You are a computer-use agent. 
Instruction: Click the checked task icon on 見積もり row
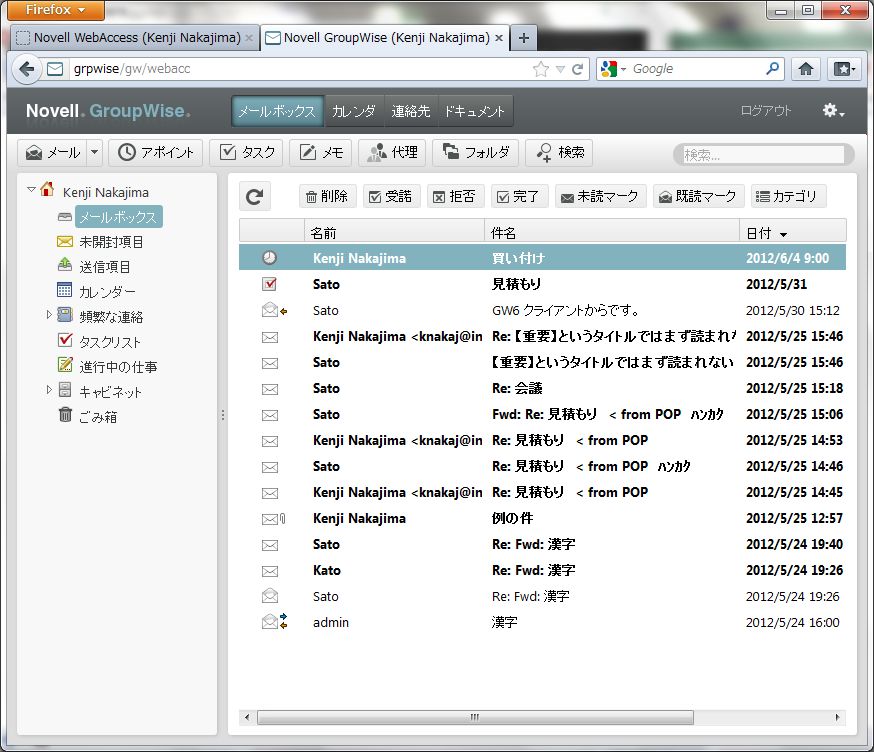(x=270, y=284)
